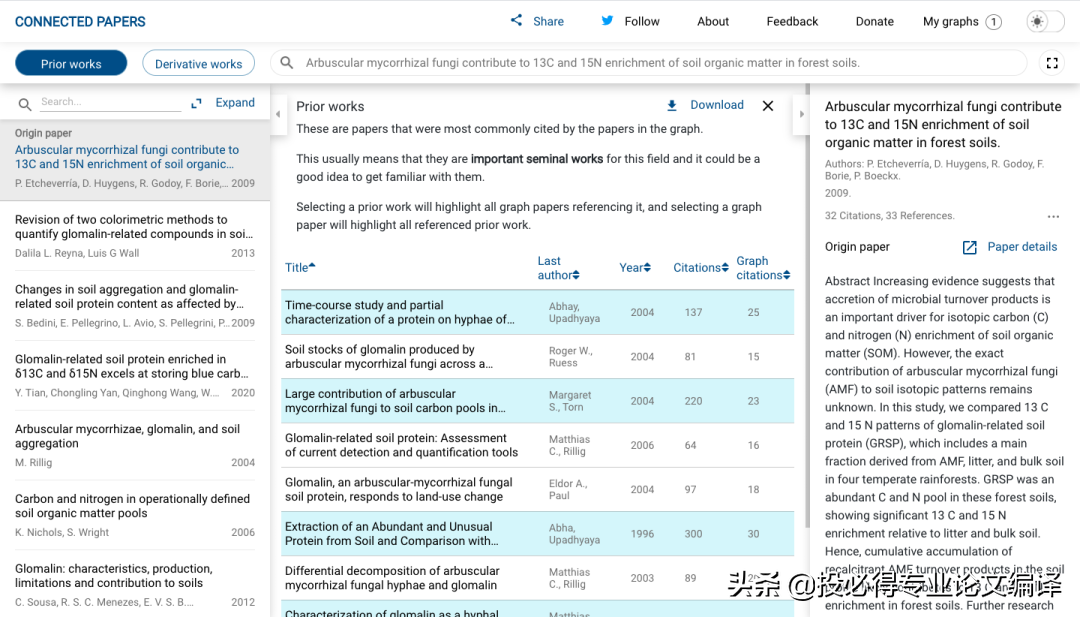Open the About page

(713, 21)
